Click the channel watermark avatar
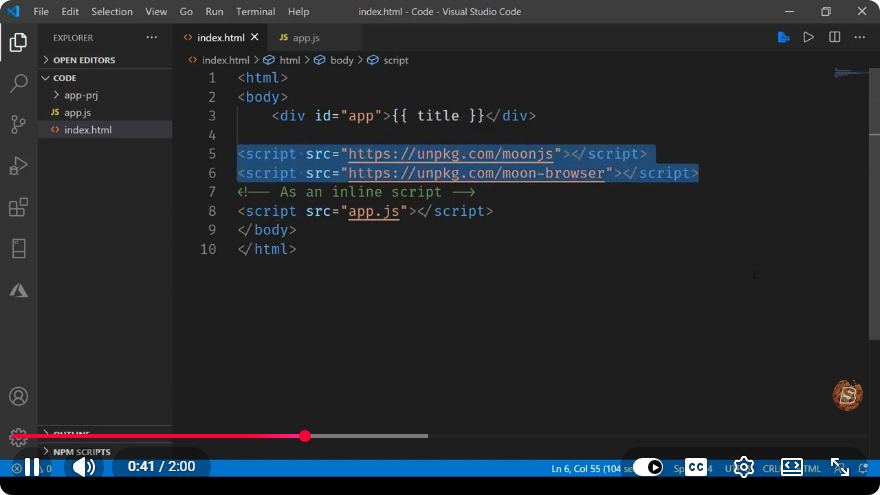 (847, 395)
